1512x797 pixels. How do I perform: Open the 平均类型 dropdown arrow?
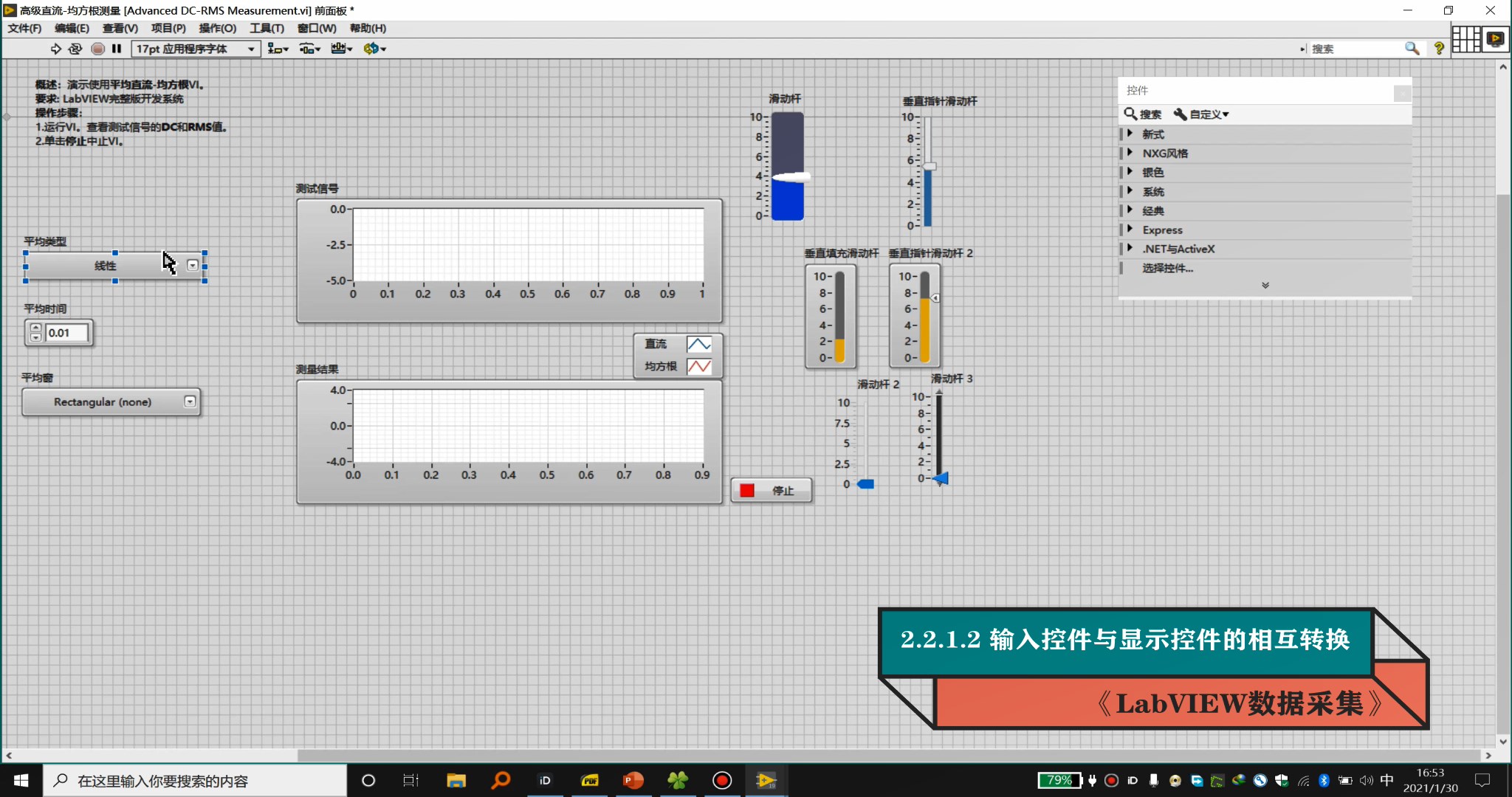coord(193,266)
